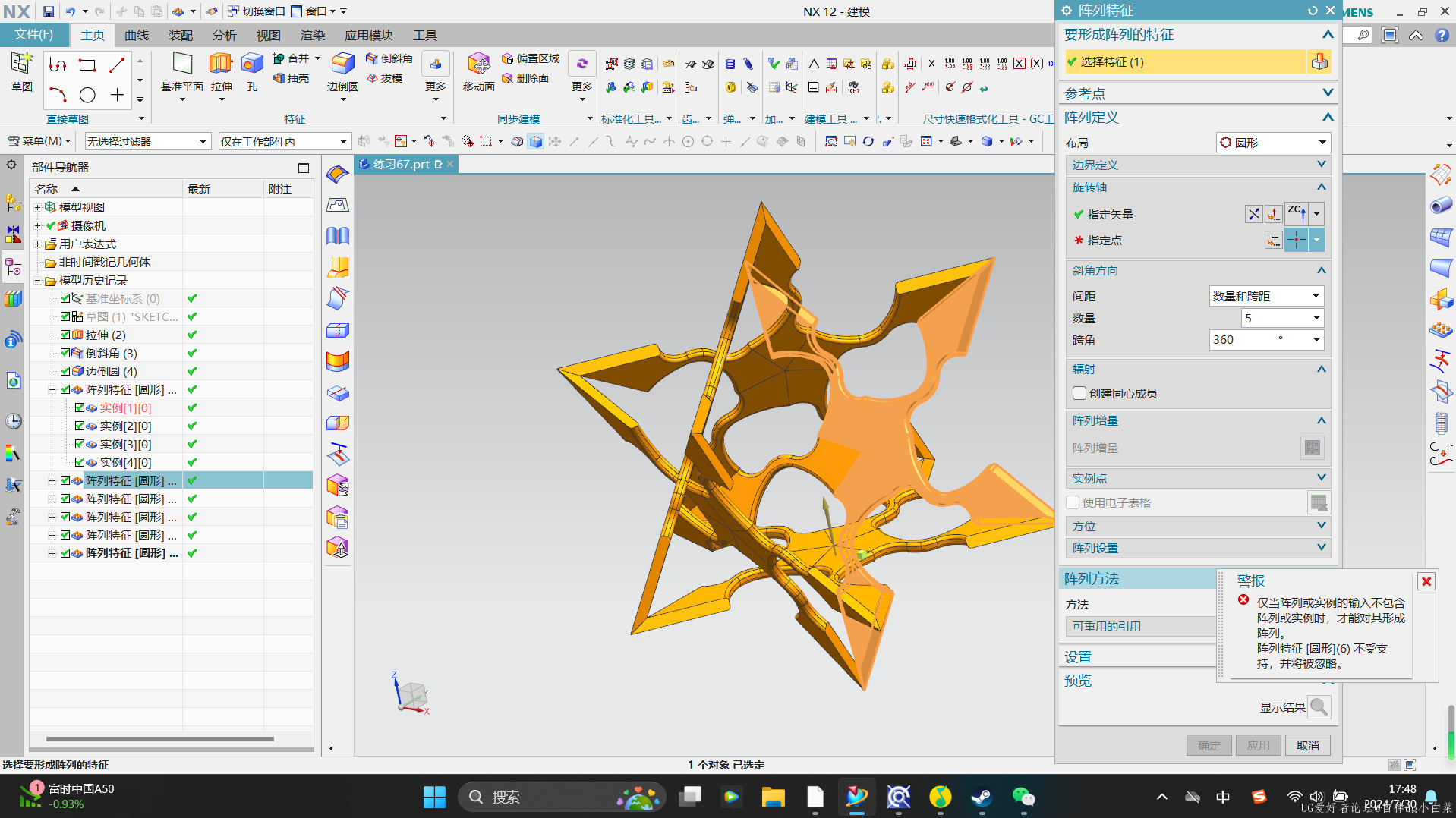Click the 取消 button in the dialog
Viewport: 1456px width, 818px height.
[1307, 745]
